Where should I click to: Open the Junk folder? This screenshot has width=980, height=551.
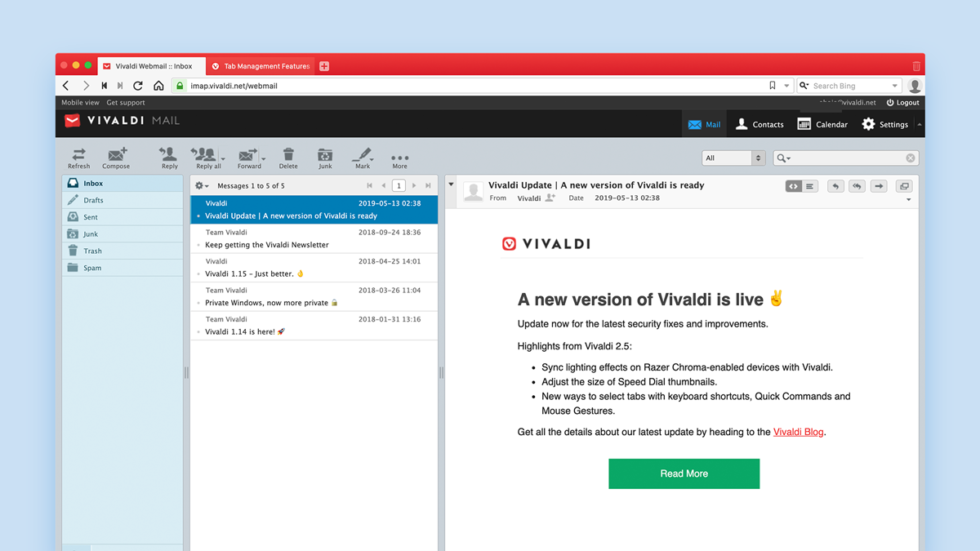(123, 234)
